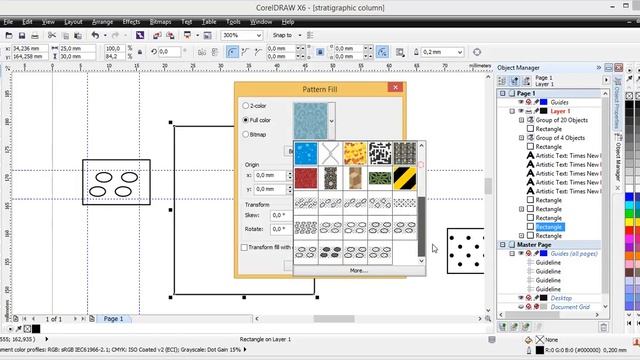
Task: Click the Application launcher icon
Action: coord(188,36)
